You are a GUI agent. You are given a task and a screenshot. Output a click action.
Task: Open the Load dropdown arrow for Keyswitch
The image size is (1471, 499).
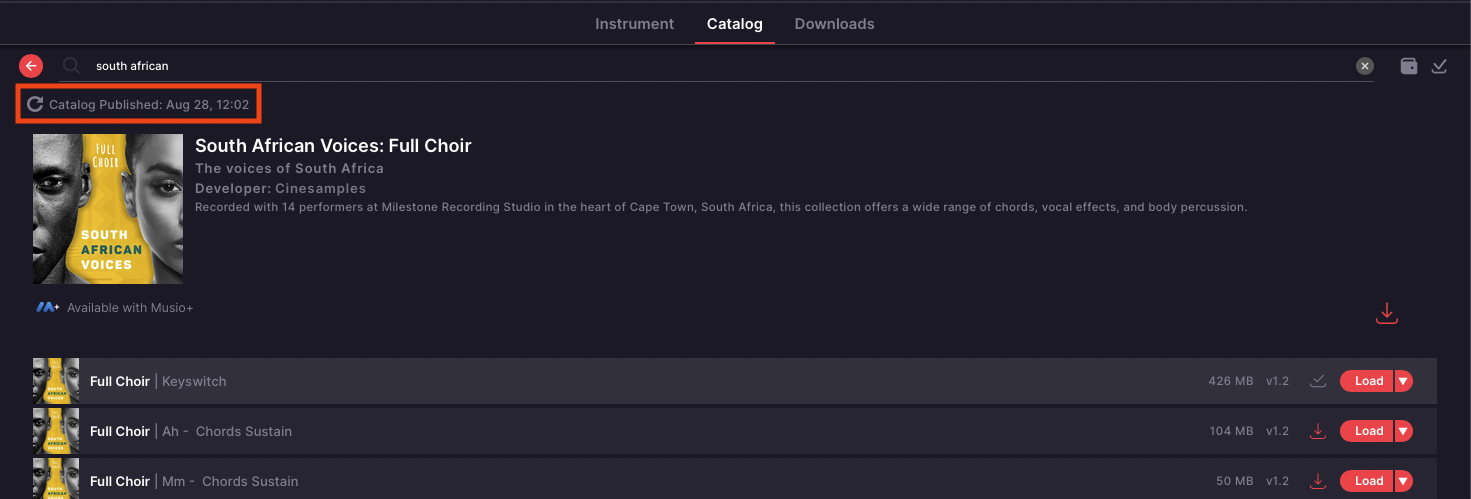pyautogui.click(x=1404, y=381)
